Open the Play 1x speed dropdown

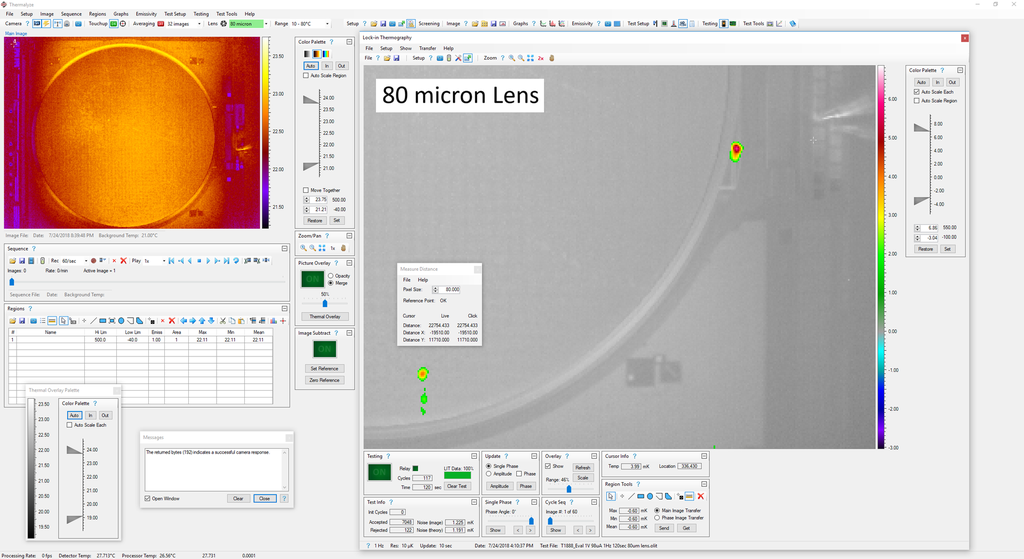click(164, 261)
